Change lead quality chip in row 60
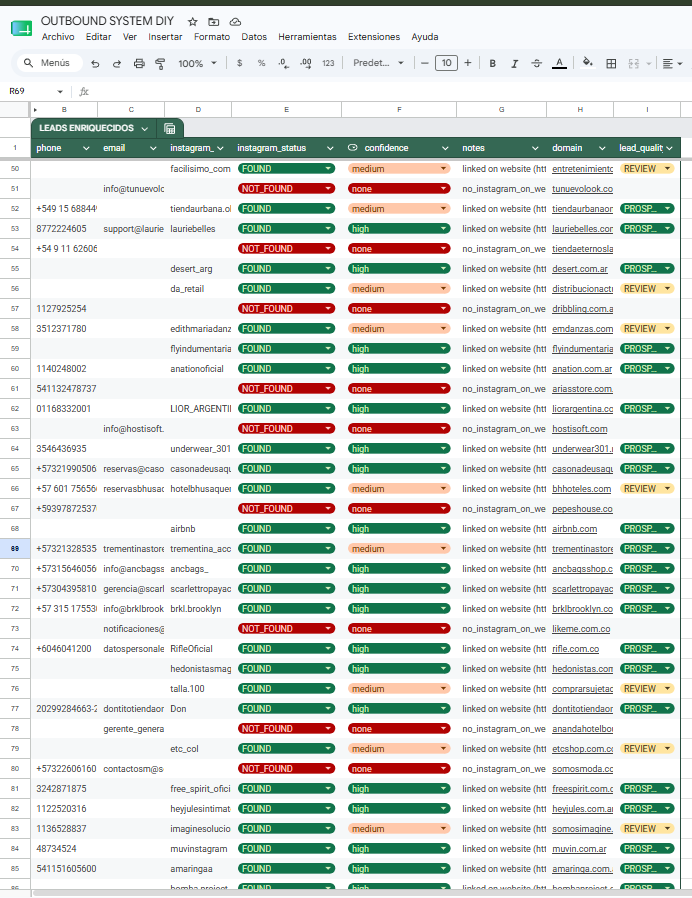This screenshot has height=898, width=692. [647, 369]
